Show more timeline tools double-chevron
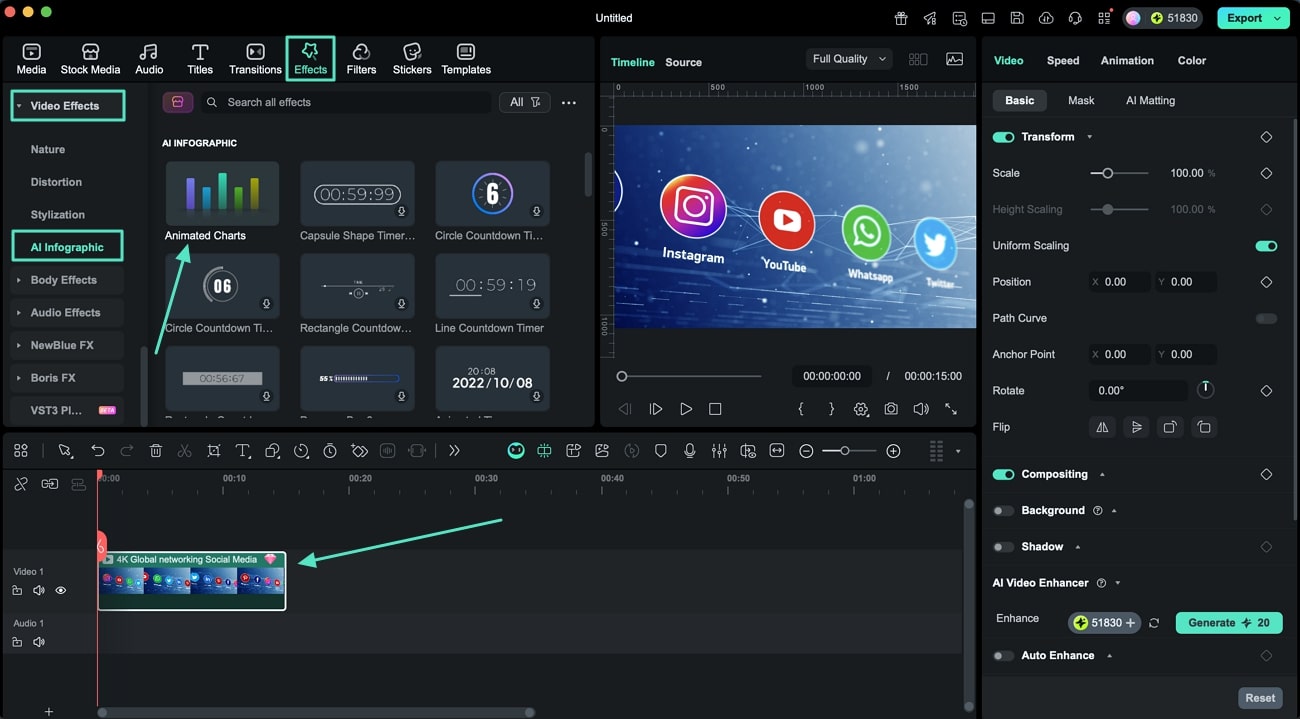The image size is (1300, 719). point(454,451)
